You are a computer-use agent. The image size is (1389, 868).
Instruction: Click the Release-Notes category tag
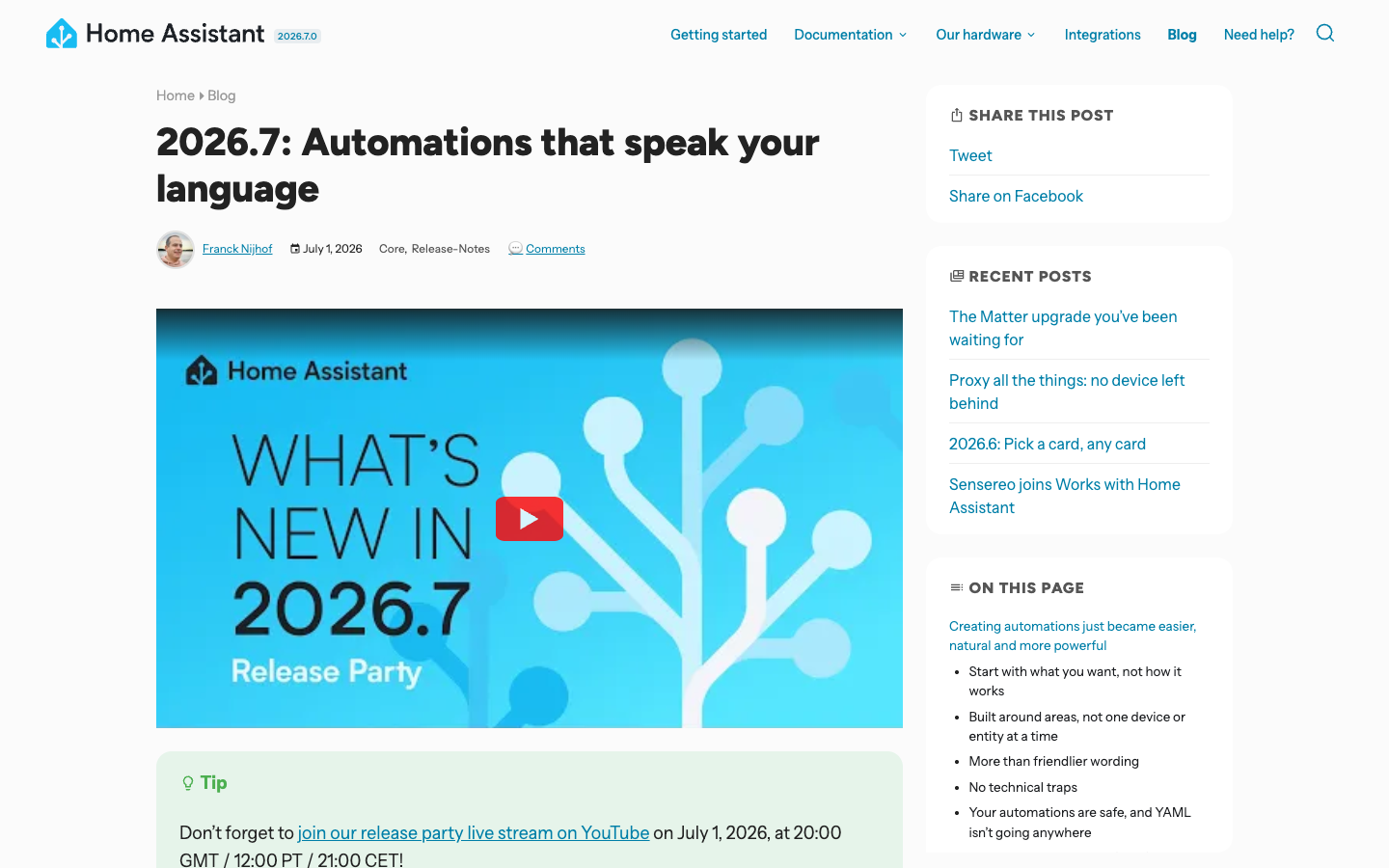[x=450, y=249]
